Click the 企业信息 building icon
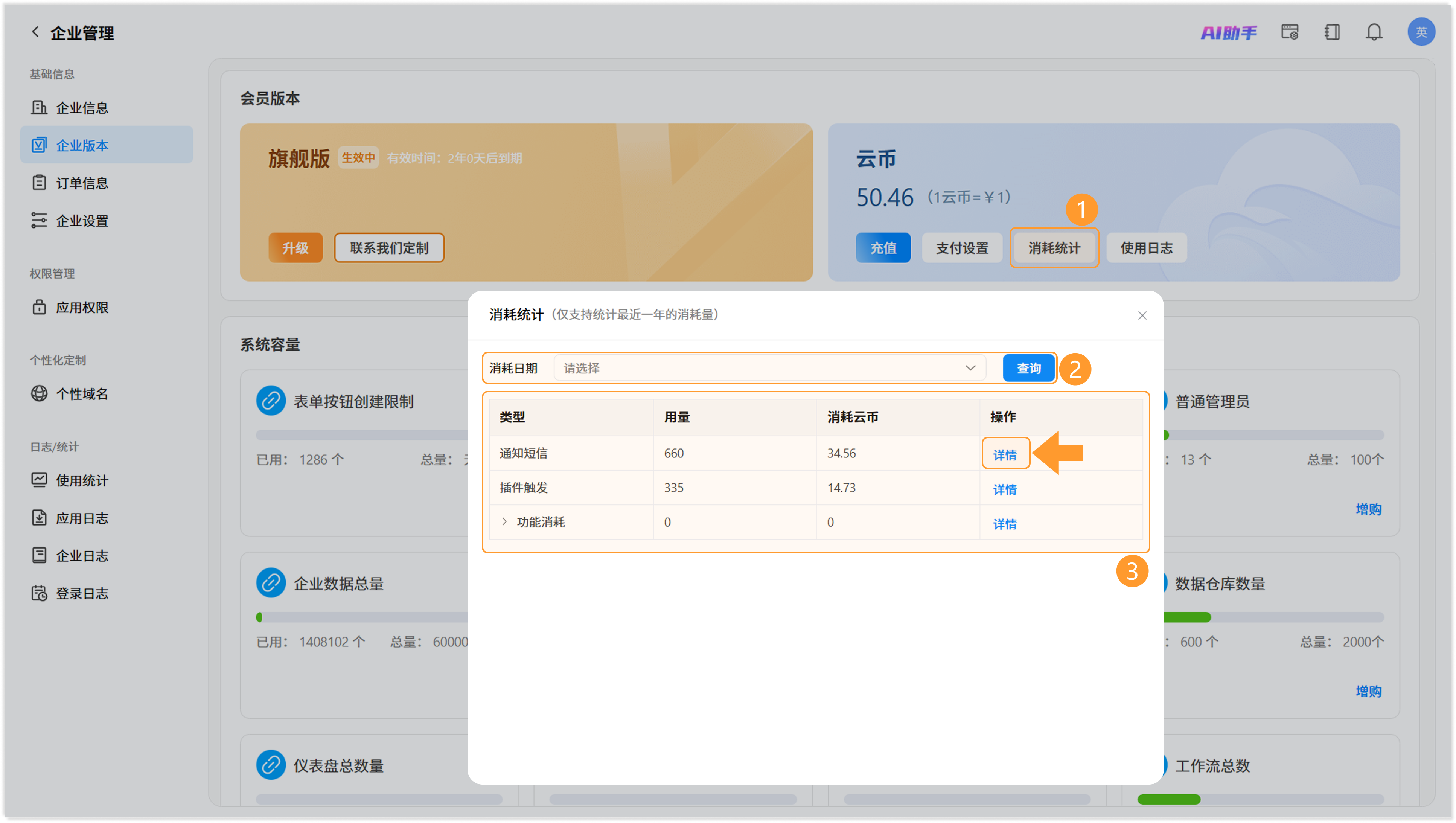This screenshot has height=823, width=1456. (39, 107)
